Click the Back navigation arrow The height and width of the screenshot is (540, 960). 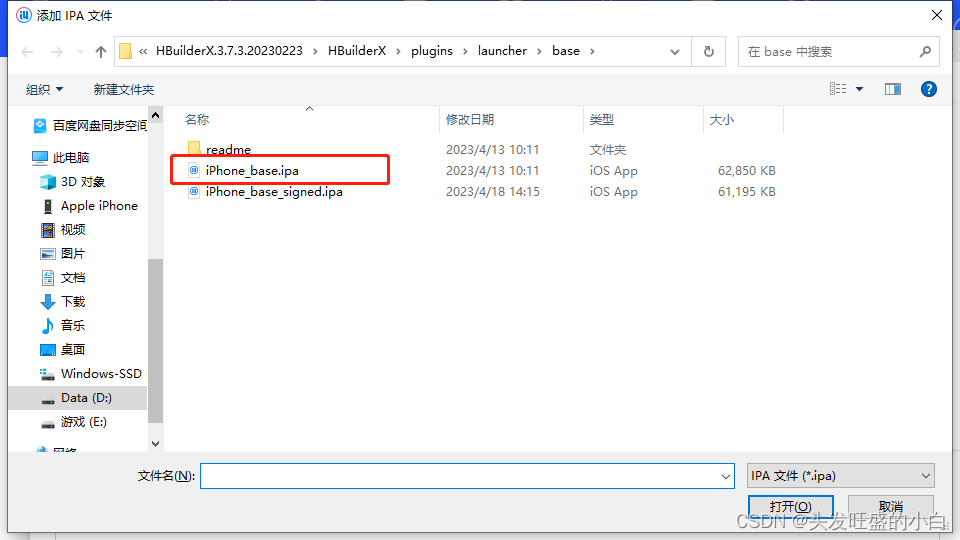pos(28,52)
